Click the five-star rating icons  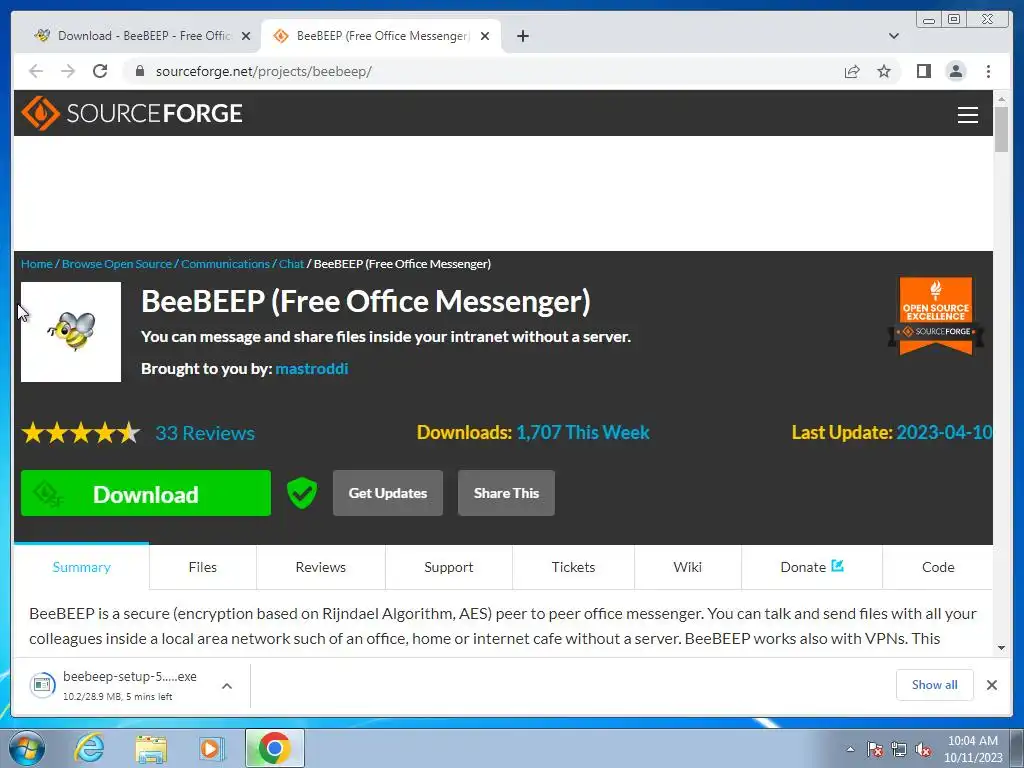pyautogui.click(x=81, y=432)
